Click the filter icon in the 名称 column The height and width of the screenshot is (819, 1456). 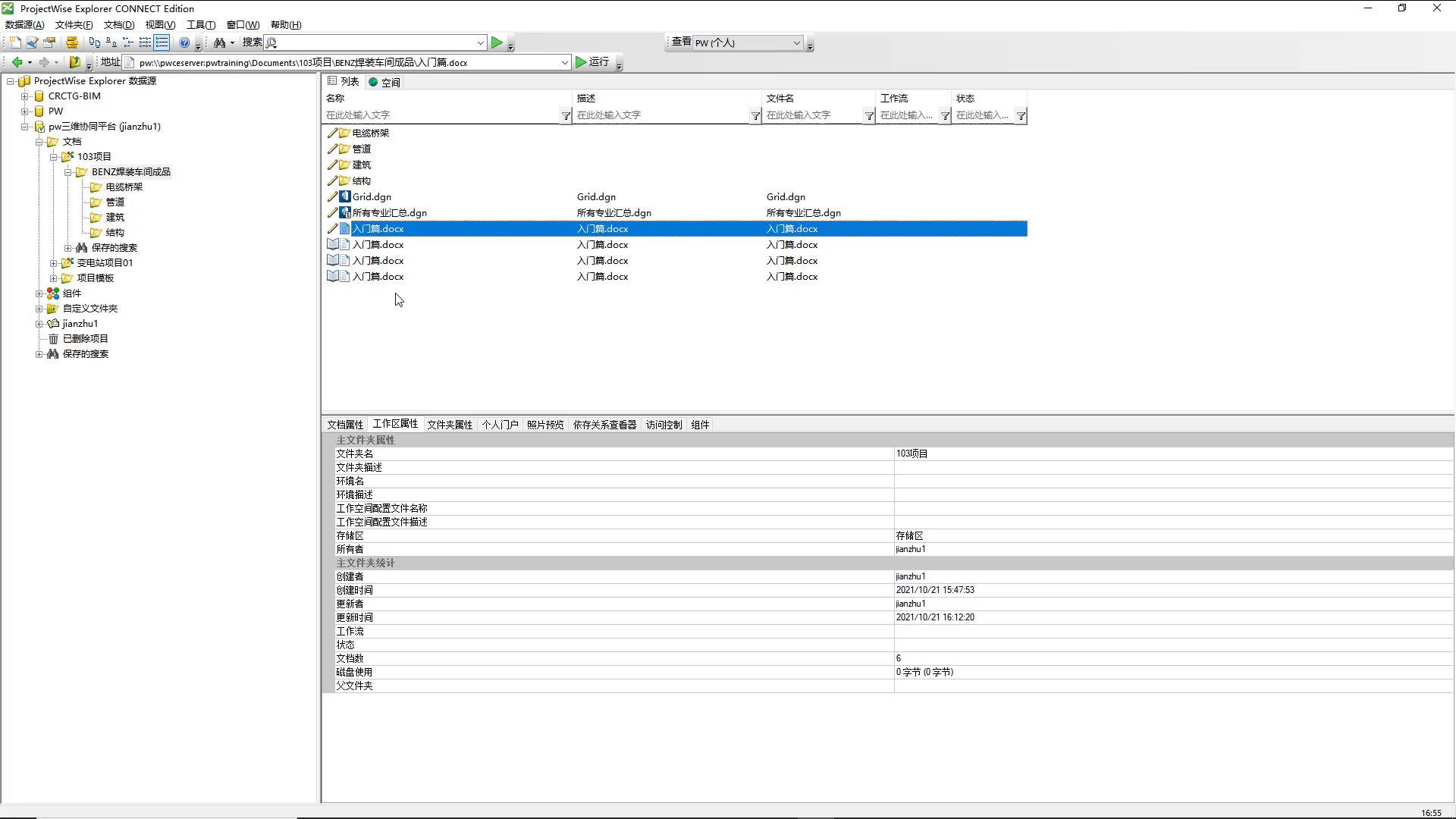566,115
